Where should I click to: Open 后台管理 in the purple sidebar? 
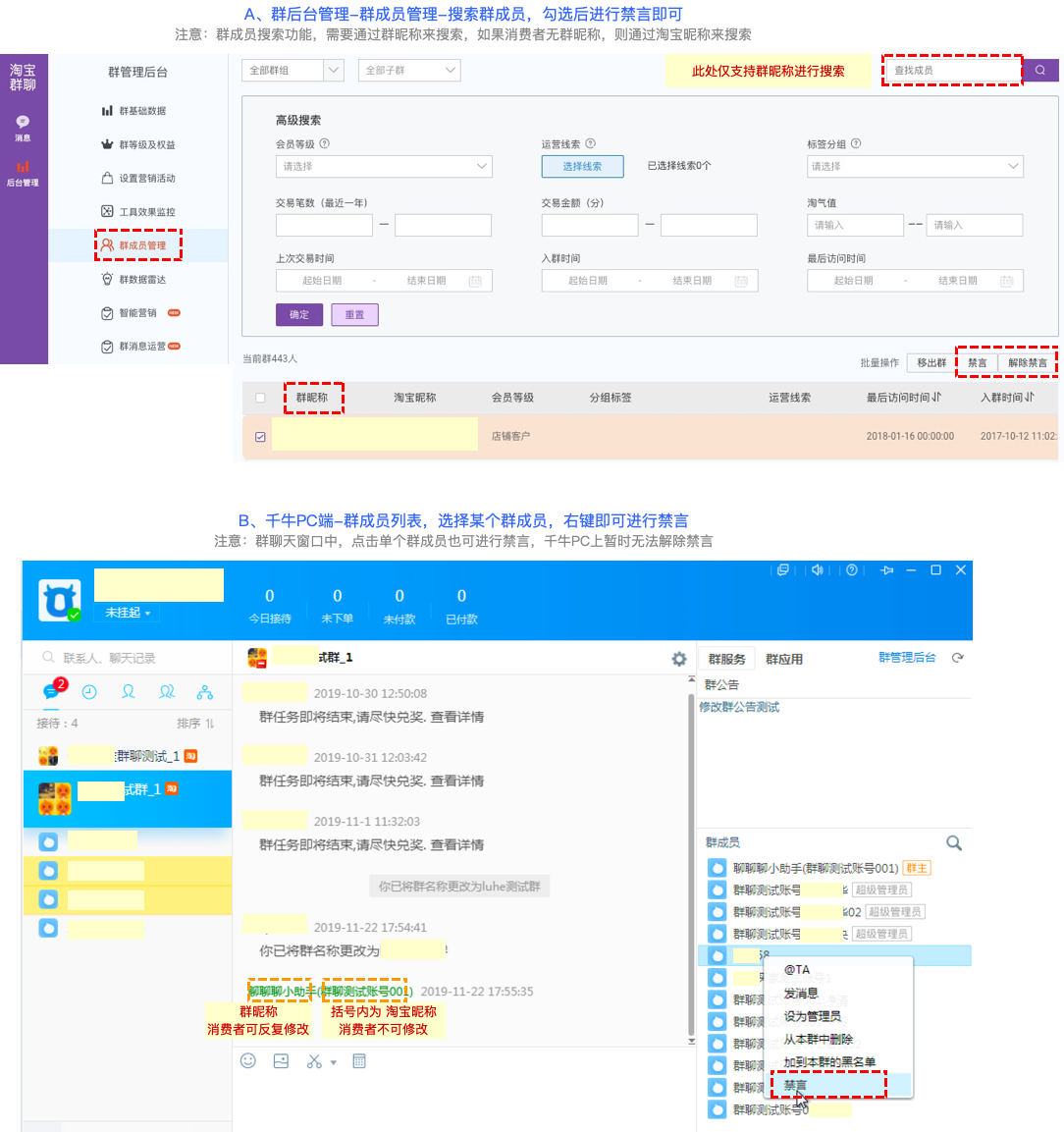[x=24, y=173]
